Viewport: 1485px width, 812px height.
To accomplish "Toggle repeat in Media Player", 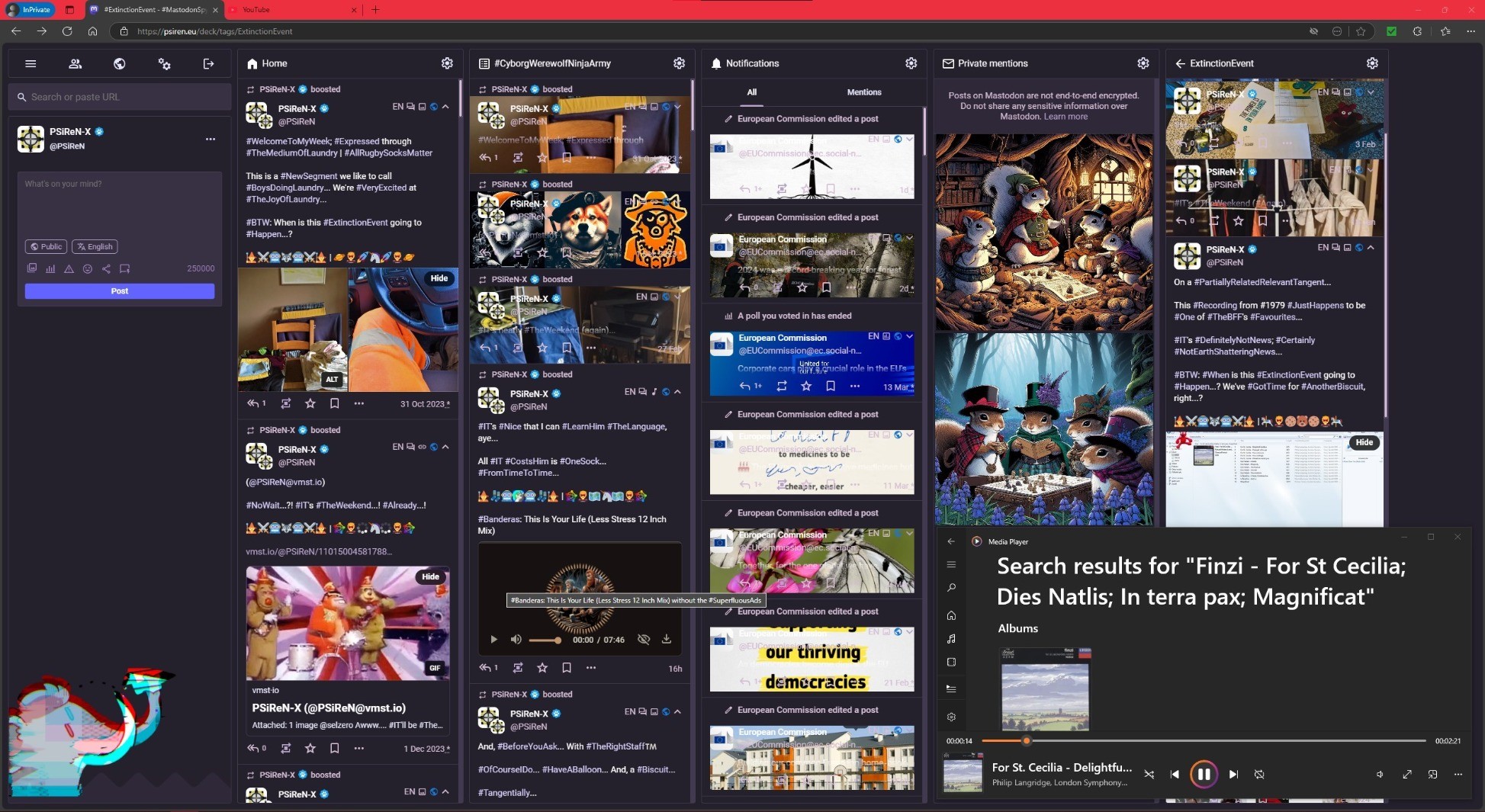I will 1259,774.
